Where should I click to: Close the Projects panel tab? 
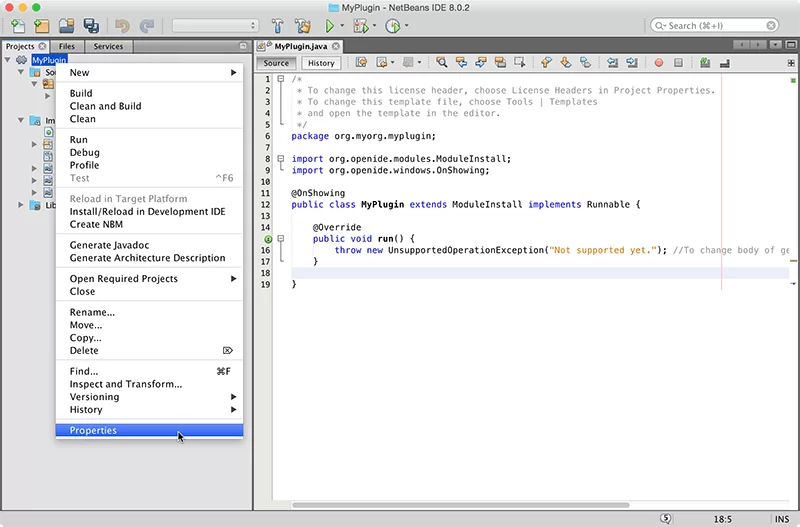tap(42, 46)
